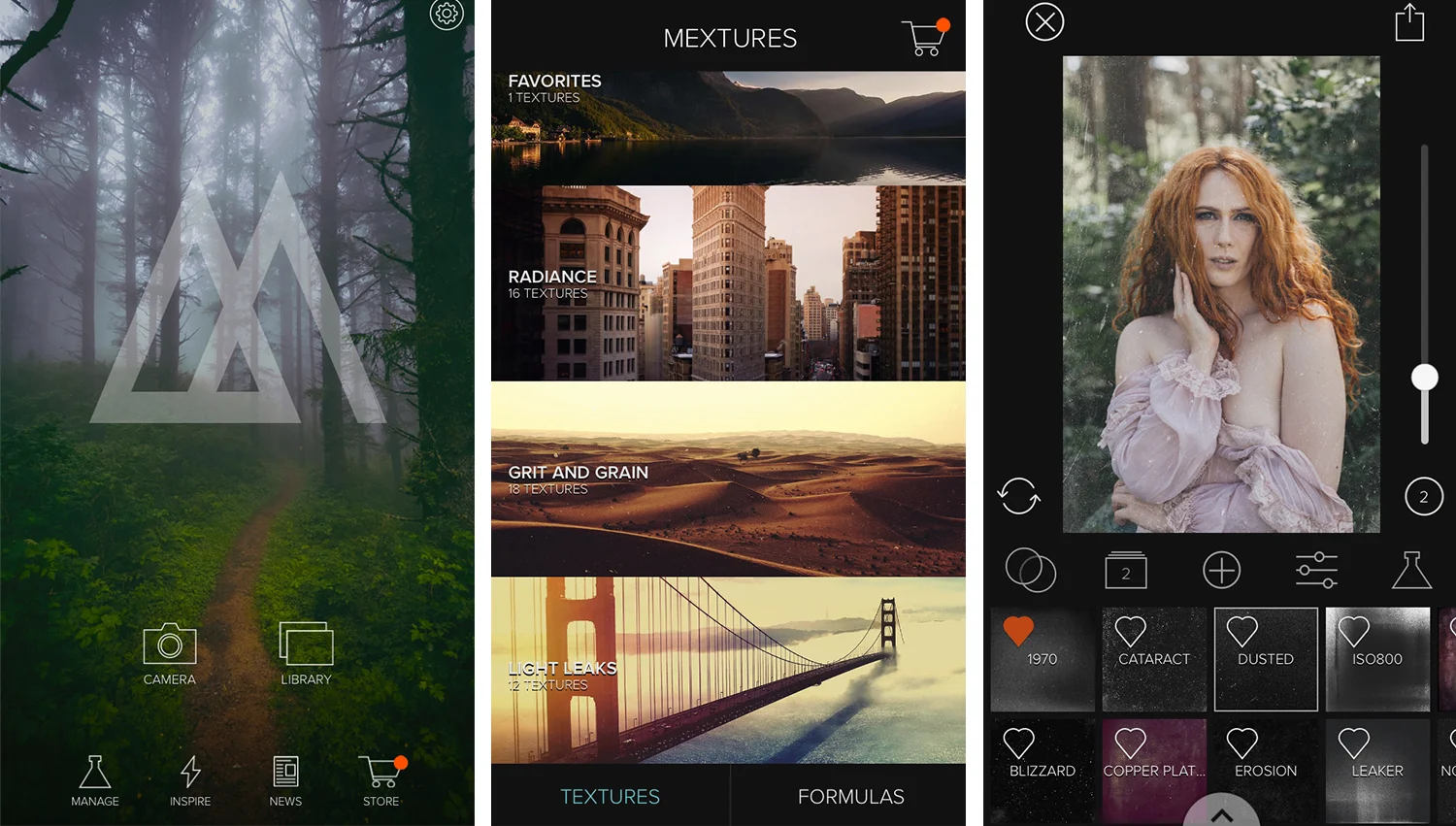Tap the portrait photo preview
This screenshot has width=1456, height=826.
click(1221, 294)
